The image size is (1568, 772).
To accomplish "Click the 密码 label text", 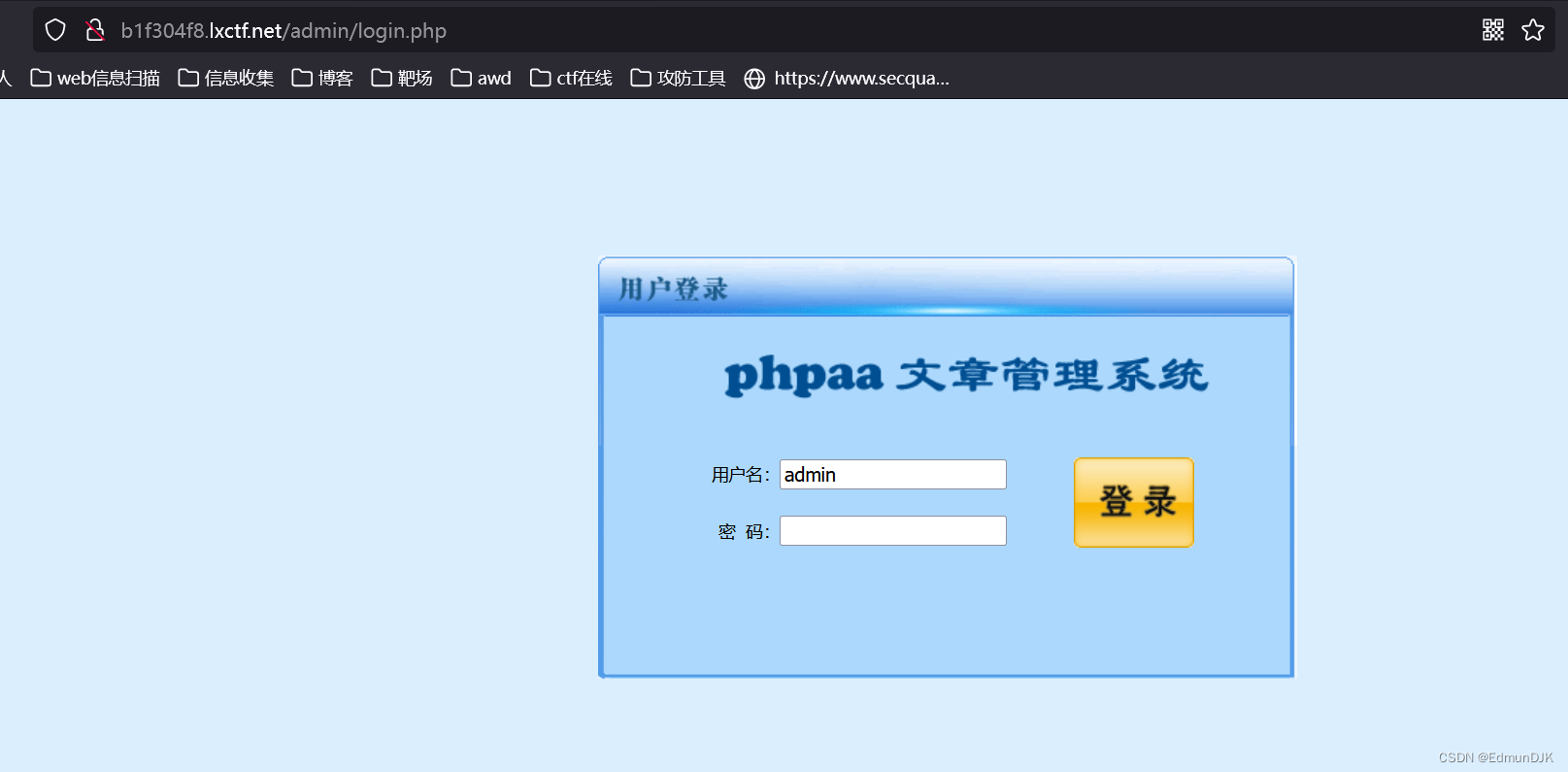I will [x=744, y=531].
